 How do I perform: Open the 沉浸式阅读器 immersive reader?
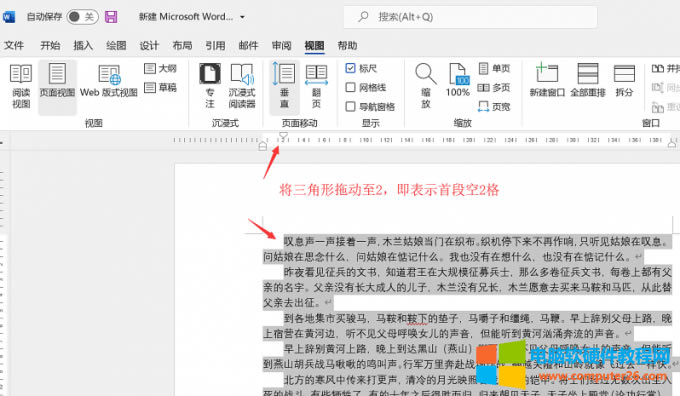coord(242,86)
